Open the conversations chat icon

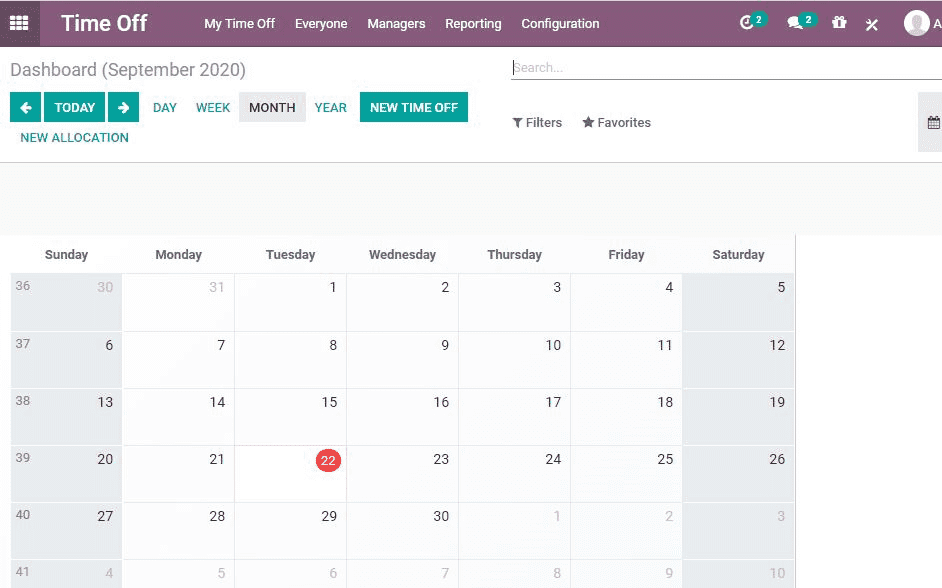pos(795,23)
